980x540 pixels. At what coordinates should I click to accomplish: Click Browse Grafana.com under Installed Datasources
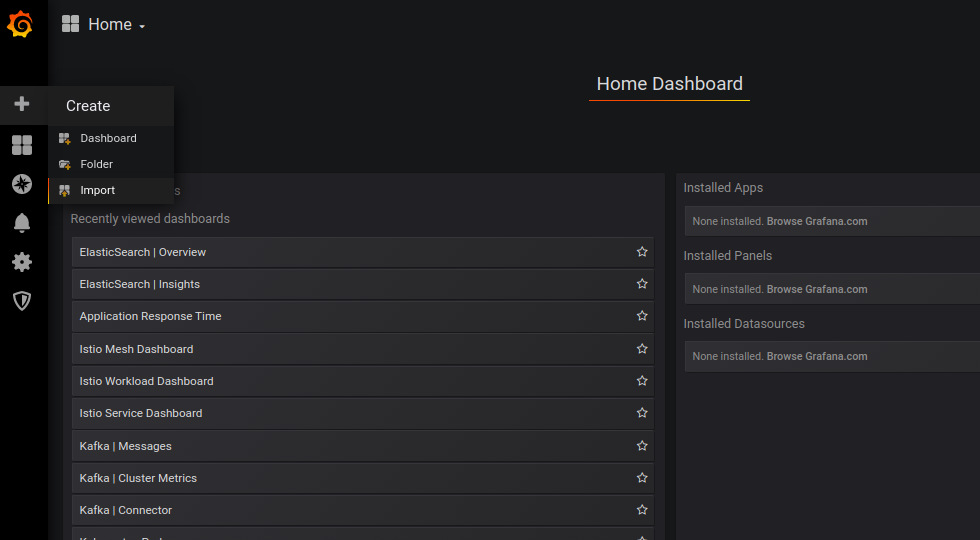click(817, 356)
